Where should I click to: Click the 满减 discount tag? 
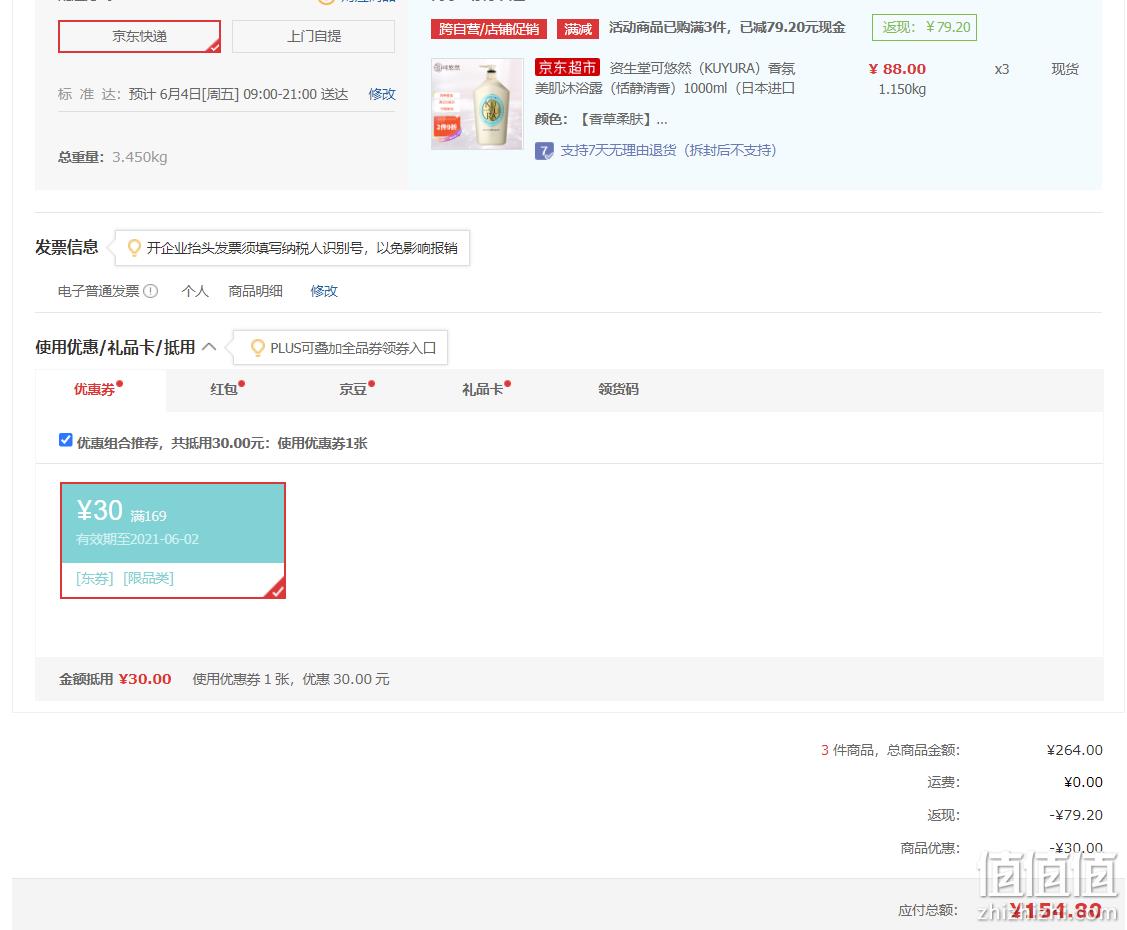(x=578, y=29)
